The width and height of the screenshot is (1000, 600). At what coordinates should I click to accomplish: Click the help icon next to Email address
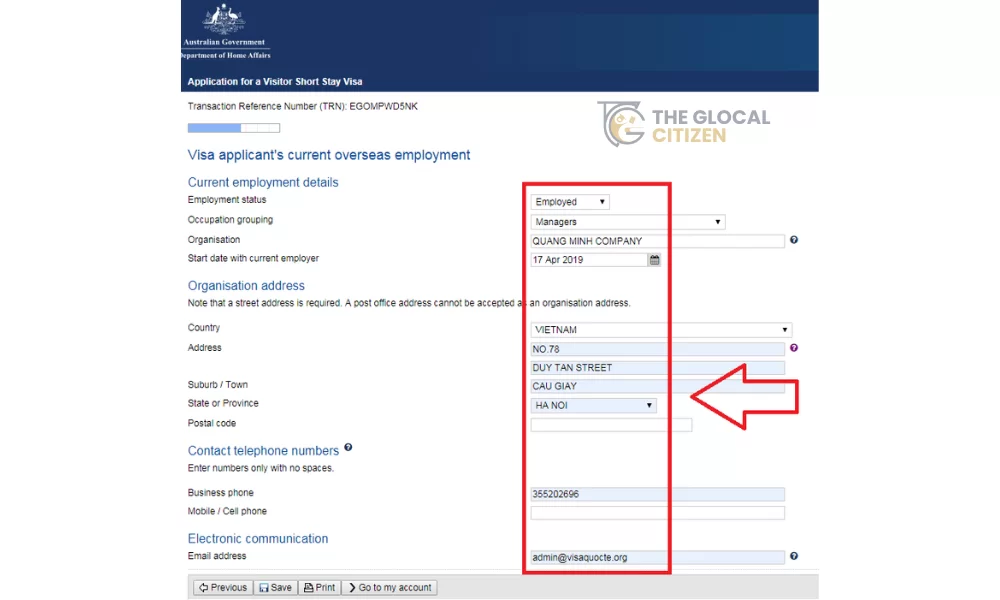794,556
